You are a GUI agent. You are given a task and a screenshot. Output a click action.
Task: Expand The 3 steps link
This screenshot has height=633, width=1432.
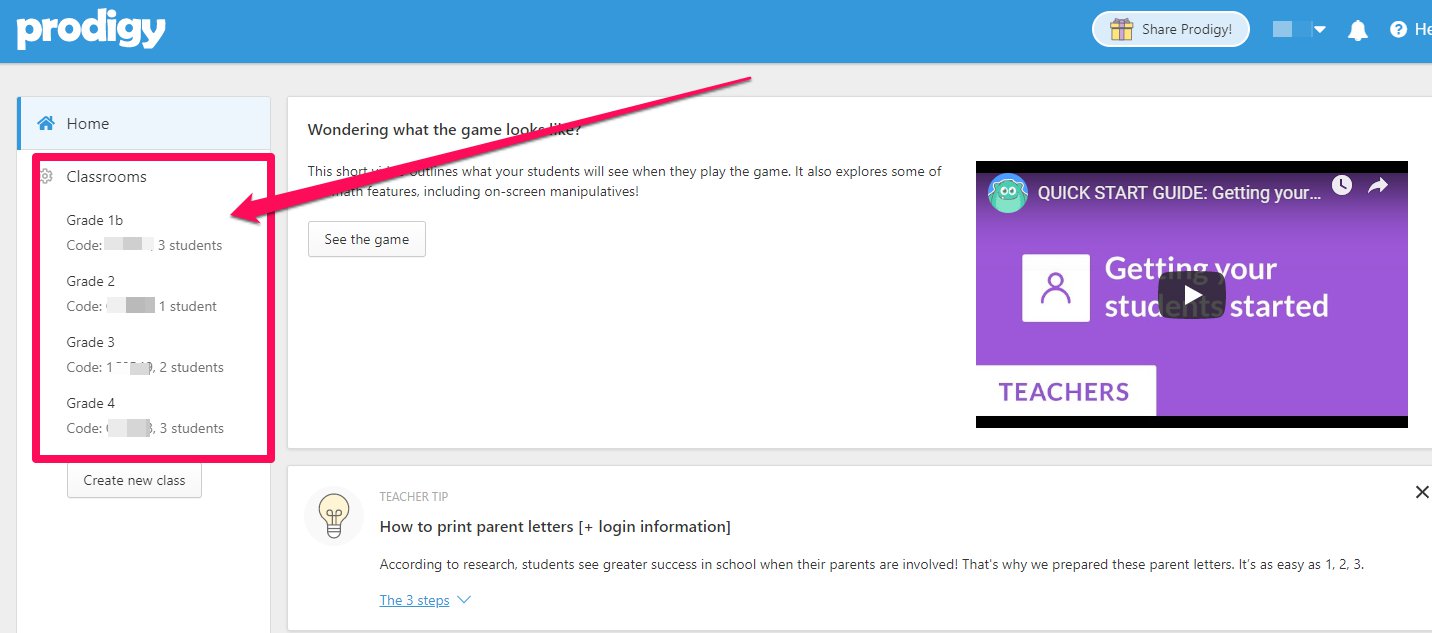click(424, 600)
